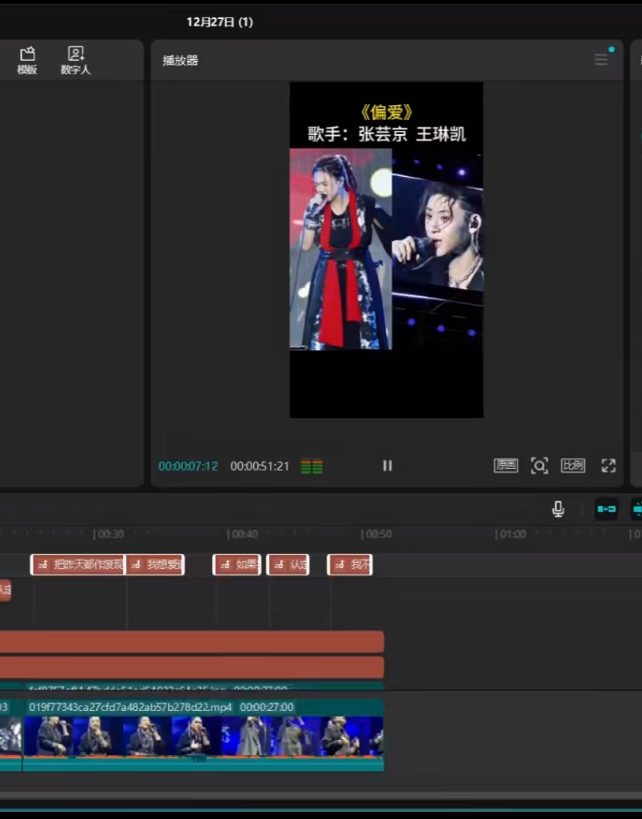The image size is (642, 819).
Task: Open the player panel hamburger menu
Action: 601,60
